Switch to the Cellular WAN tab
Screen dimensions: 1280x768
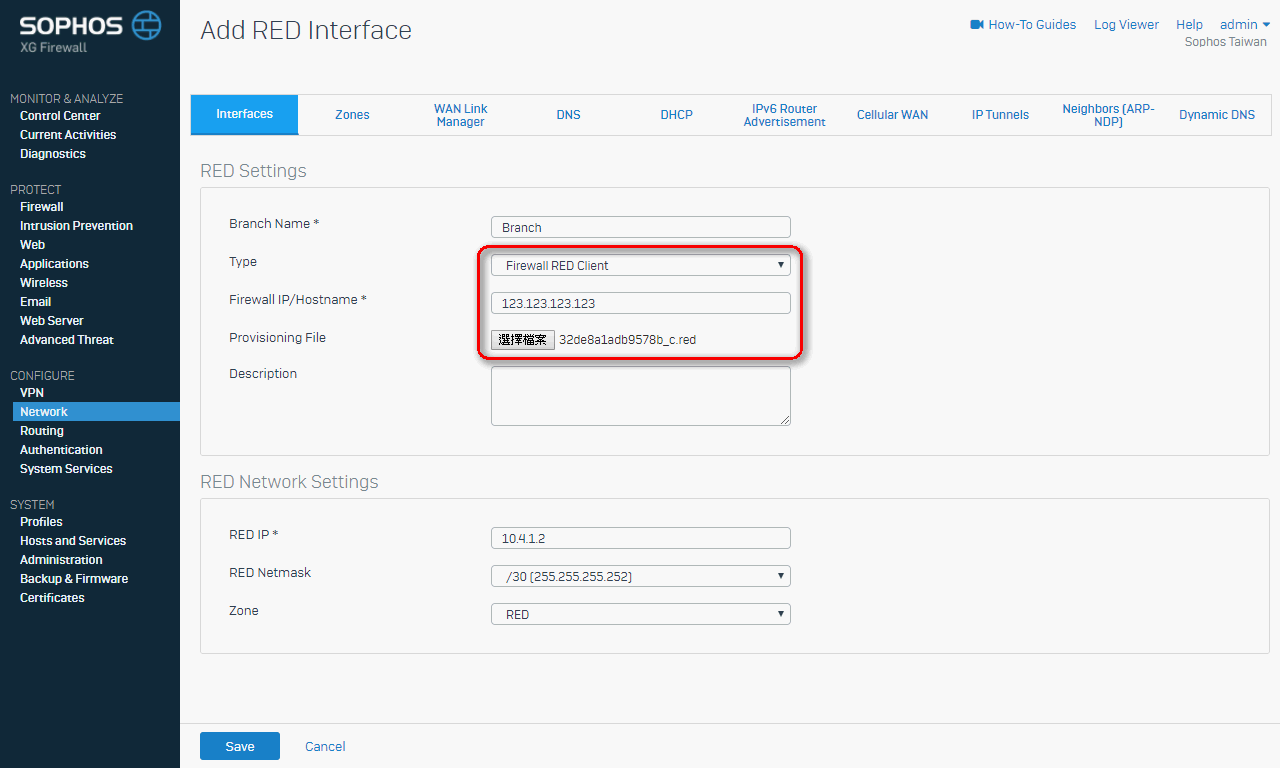coord(892,115)
